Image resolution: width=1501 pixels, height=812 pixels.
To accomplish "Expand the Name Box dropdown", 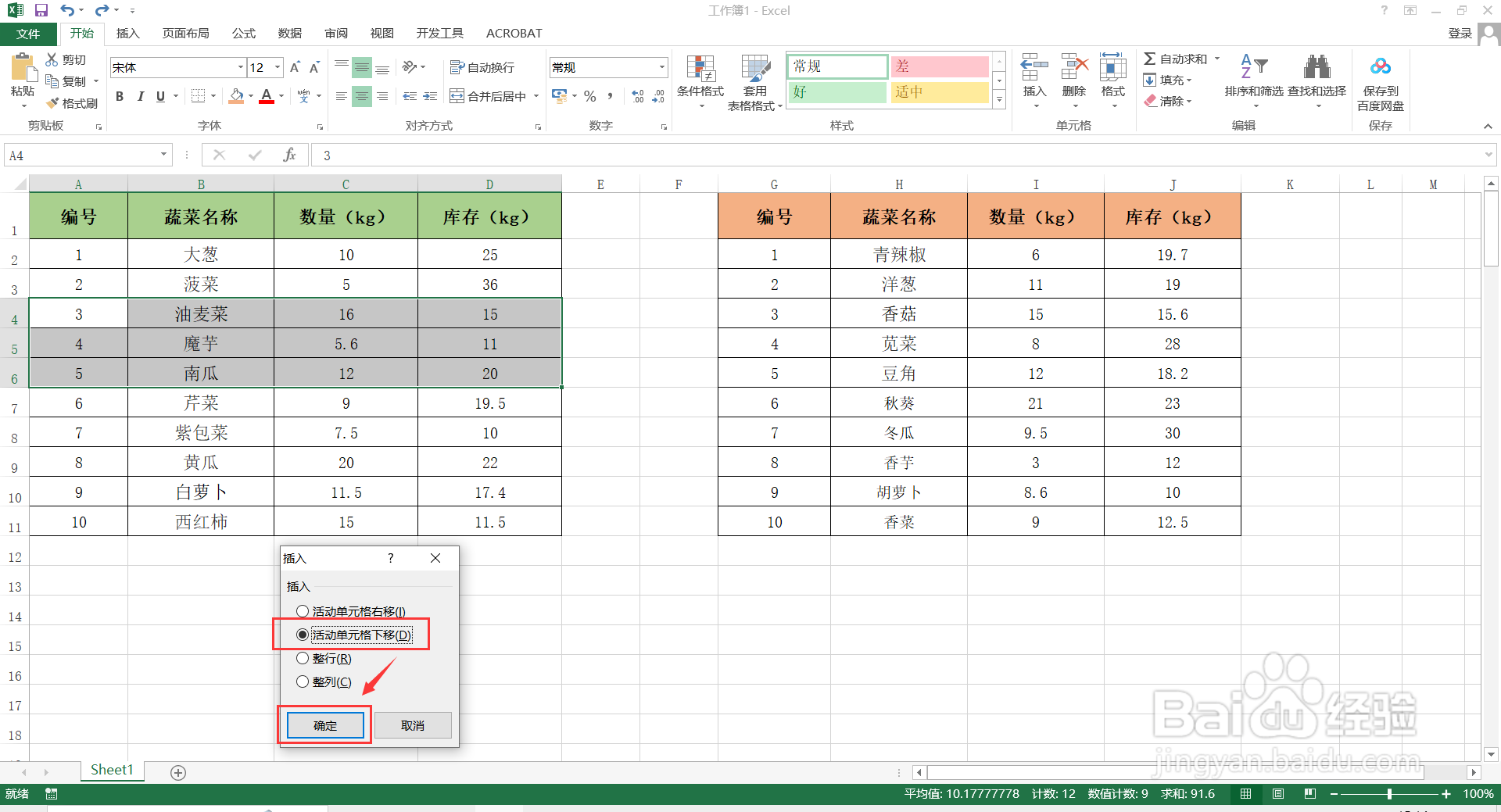I will 163,155.
